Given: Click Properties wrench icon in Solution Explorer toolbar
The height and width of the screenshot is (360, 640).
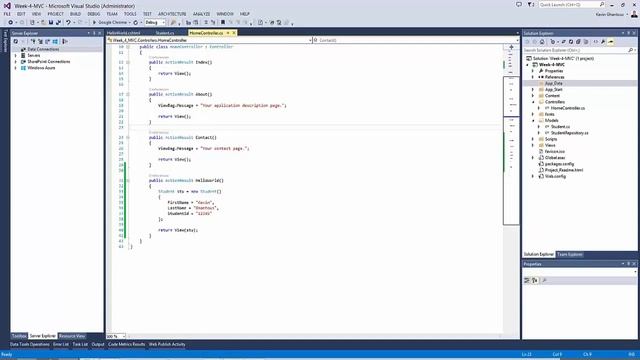Looking at the screenshot, I should 603,42.
